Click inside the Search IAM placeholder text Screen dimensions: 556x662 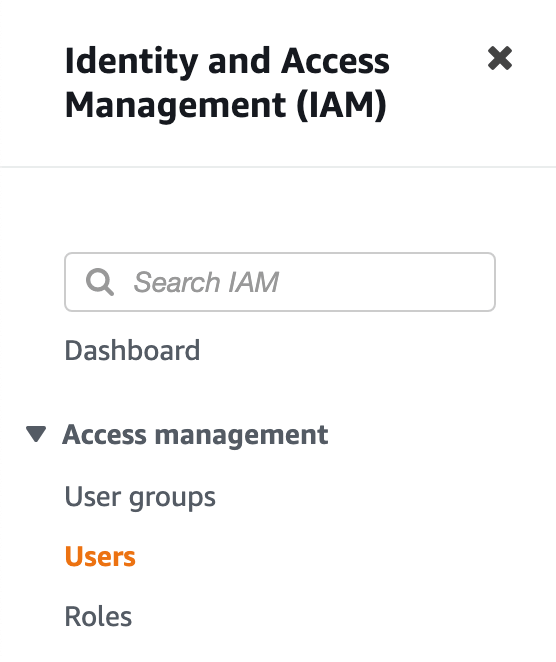(206, 282)
